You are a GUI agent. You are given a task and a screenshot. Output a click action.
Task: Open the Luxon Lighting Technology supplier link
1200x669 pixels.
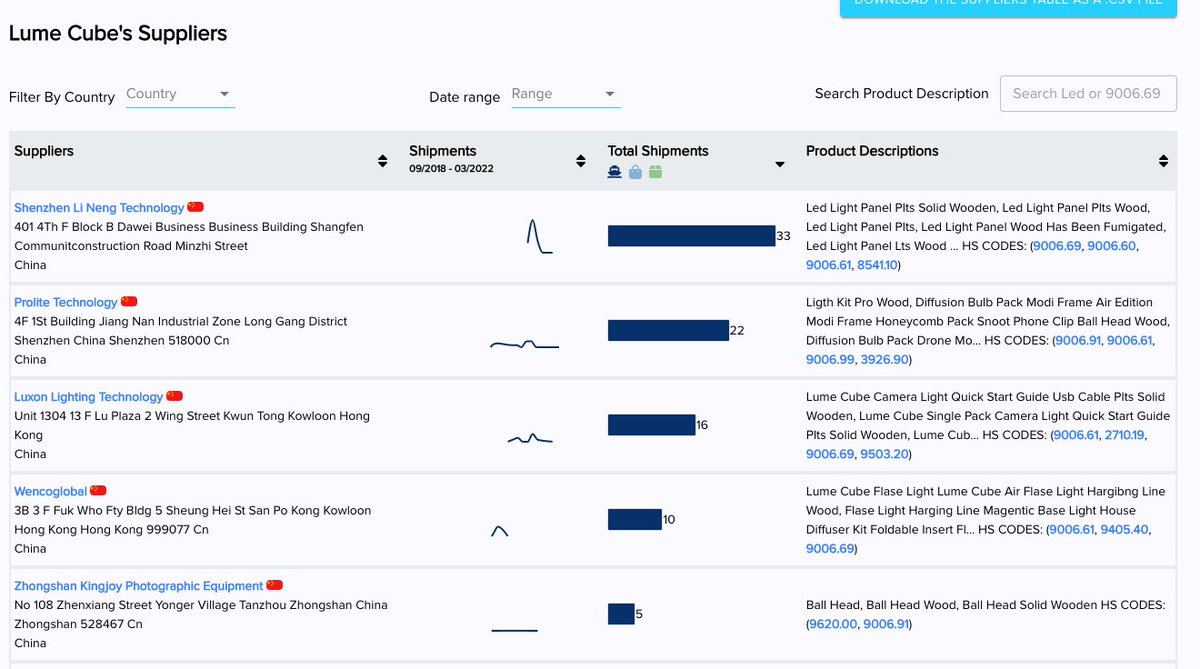[x=88, y=396]
